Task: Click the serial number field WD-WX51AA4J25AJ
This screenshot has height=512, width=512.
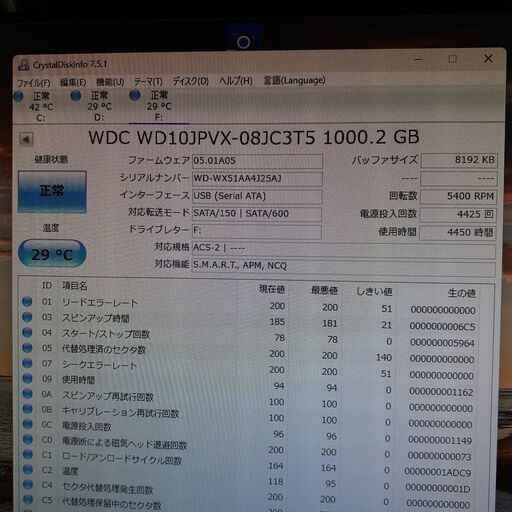Action: click(257, 179)
